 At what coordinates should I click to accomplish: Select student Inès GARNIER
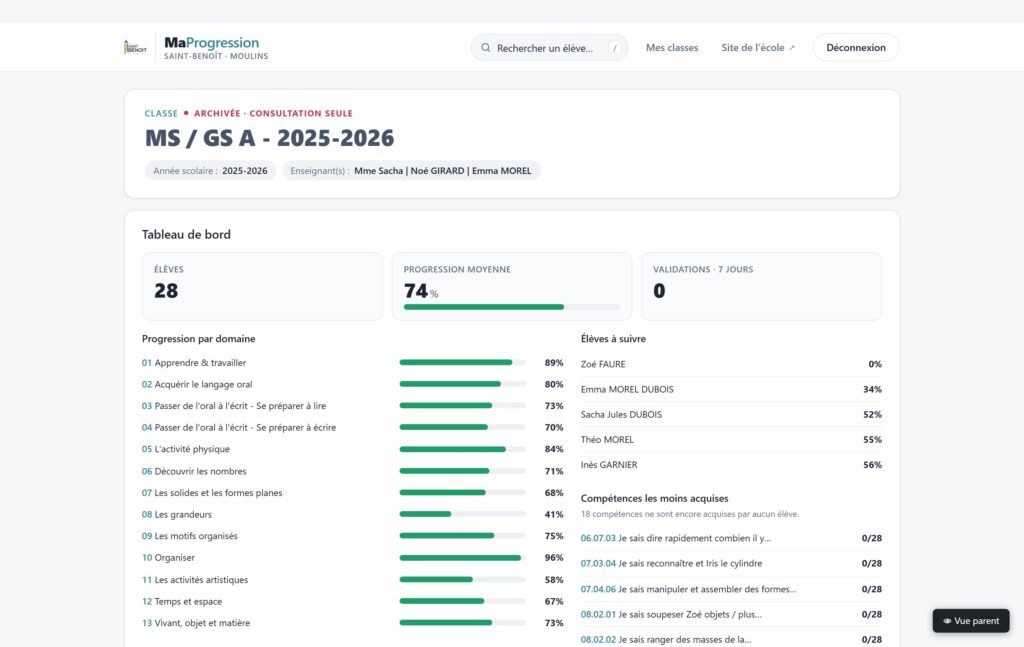731,465
